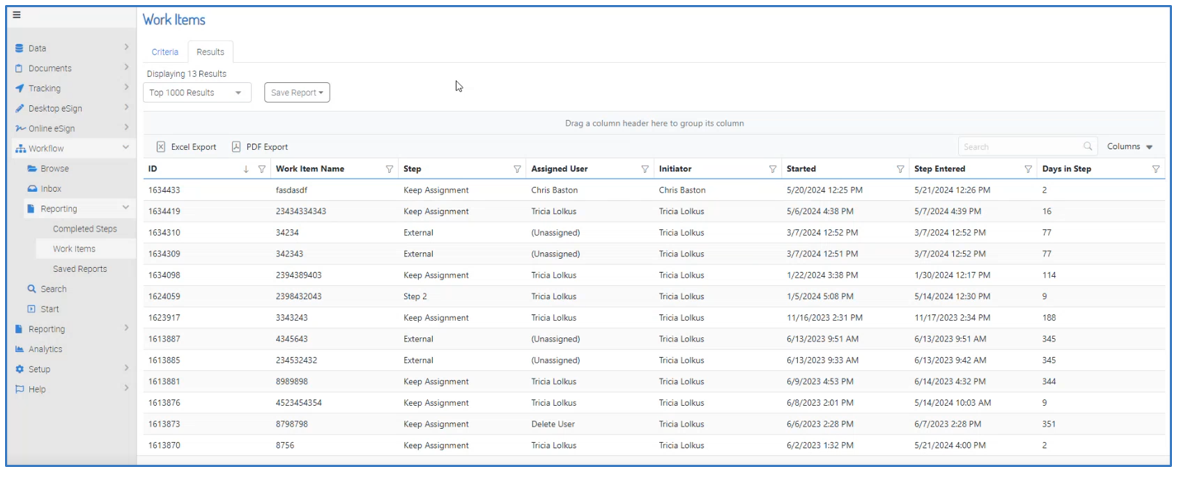Open the Step column filter icon
This screenshot has height=479, width=1182.
click(517, 170)
